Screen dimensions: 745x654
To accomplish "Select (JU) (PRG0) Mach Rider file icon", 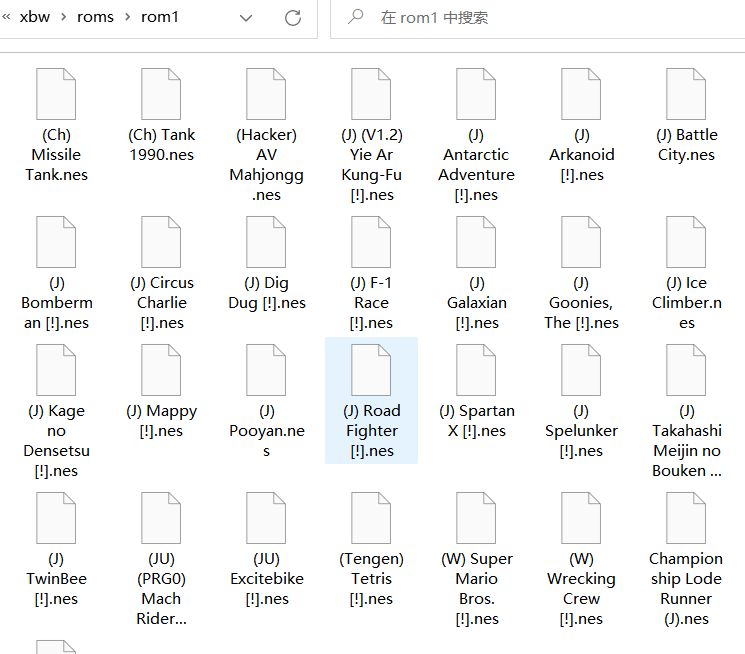I will [x=161, y=518].
